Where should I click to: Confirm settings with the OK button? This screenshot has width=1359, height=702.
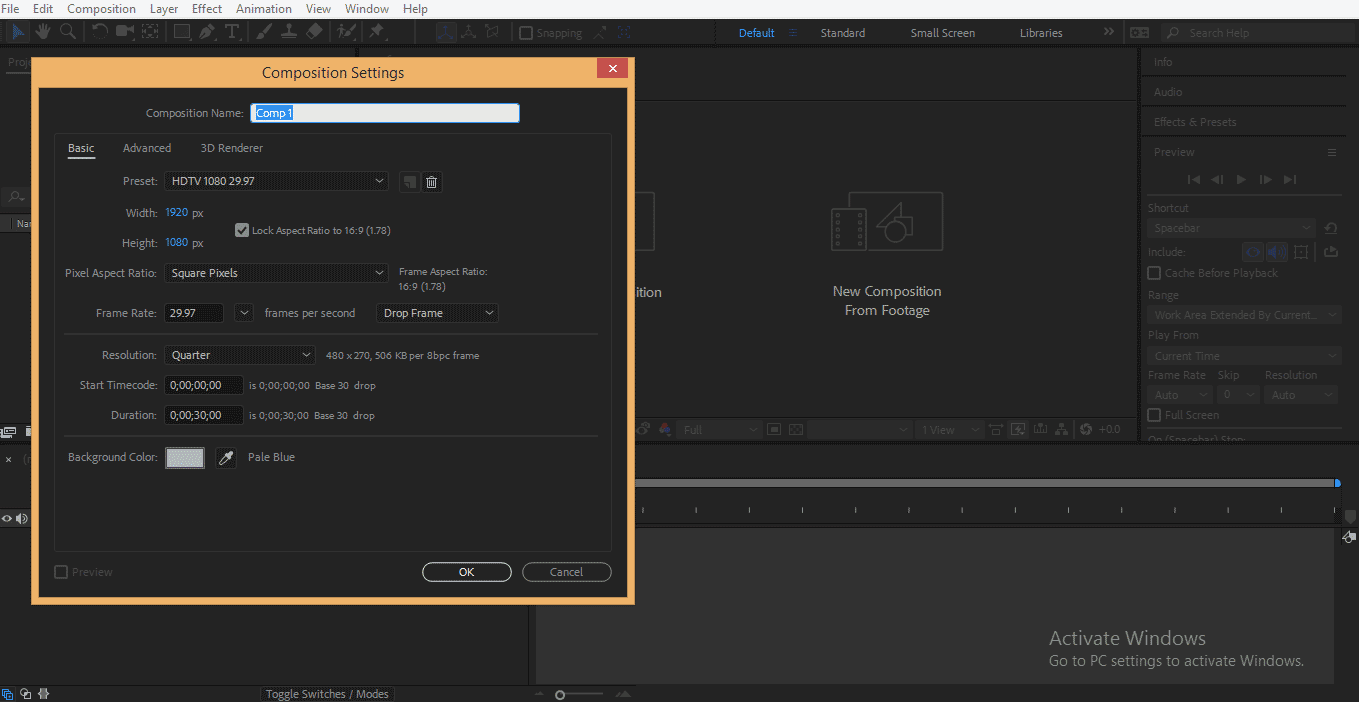click(x=467, y=572)
